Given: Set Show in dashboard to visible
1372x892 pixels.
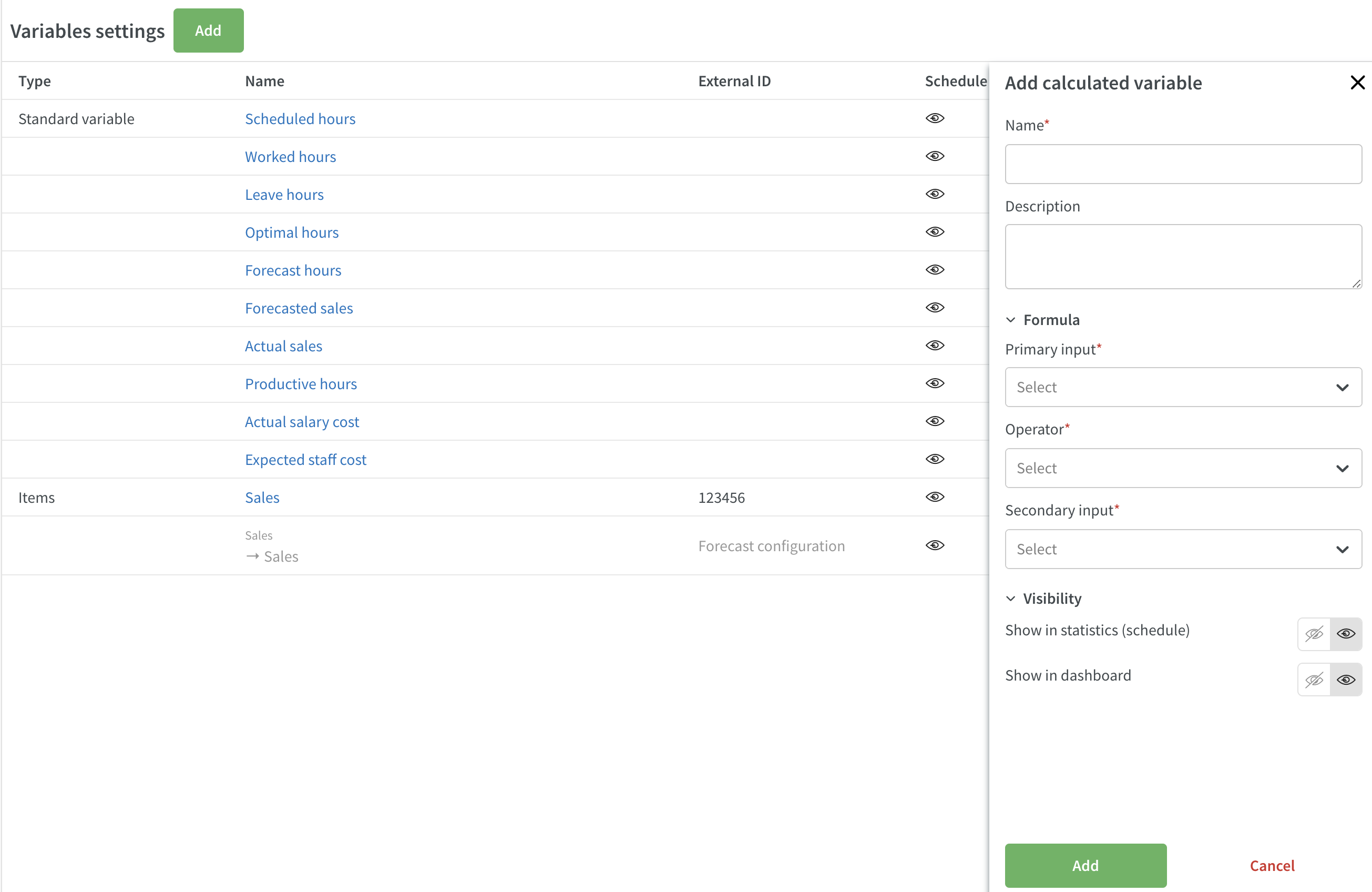Looking at the screenshot, I should (1346, 680).
